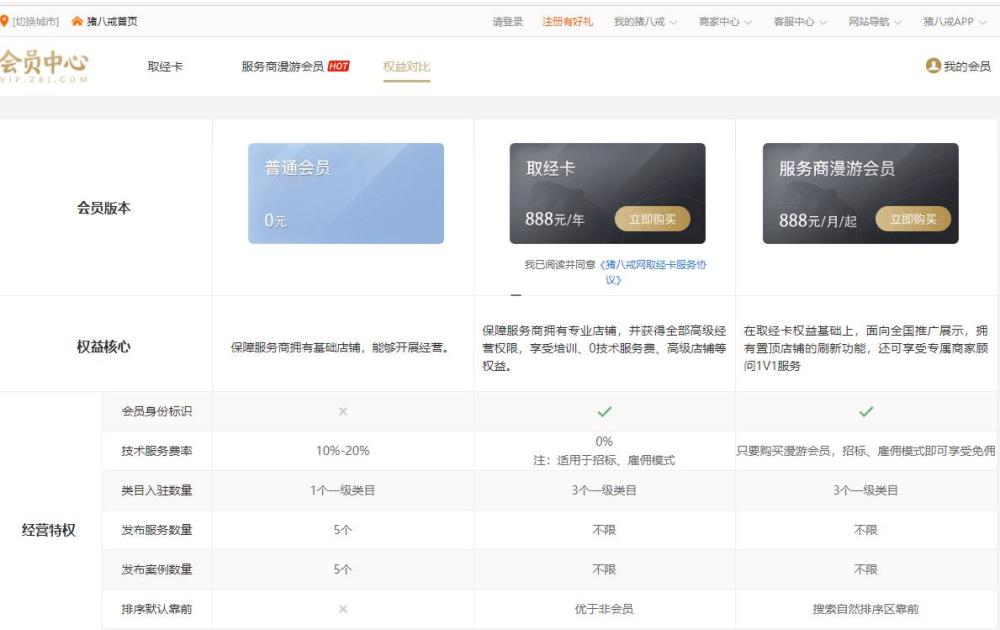Click 立即购买 on 取经卡 card
Viewport: 1000px width, 630px height.
[x=652, y=219]
